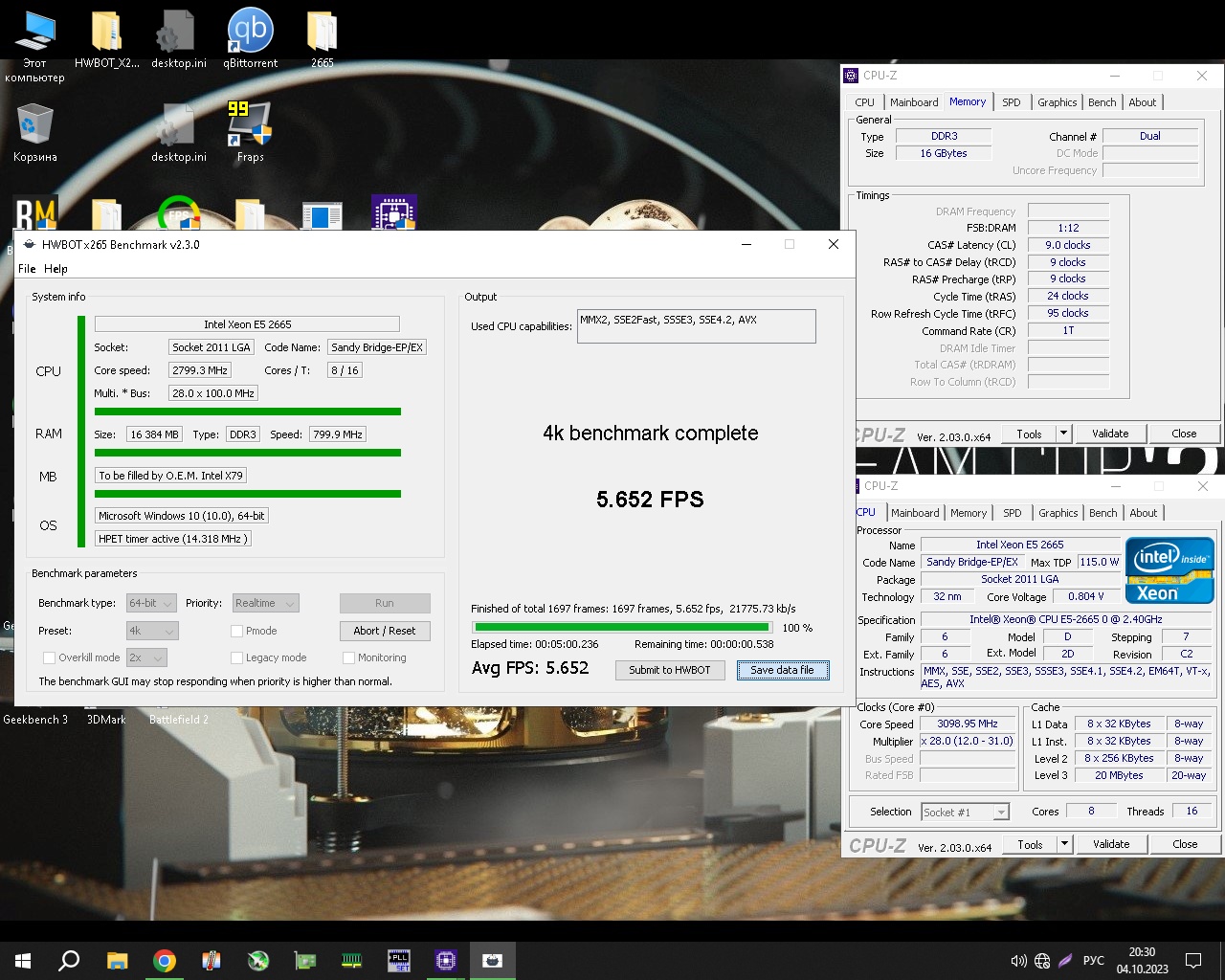
Task: Open About tab in upper CPU-Z
Action: [x=1143, y=102]
